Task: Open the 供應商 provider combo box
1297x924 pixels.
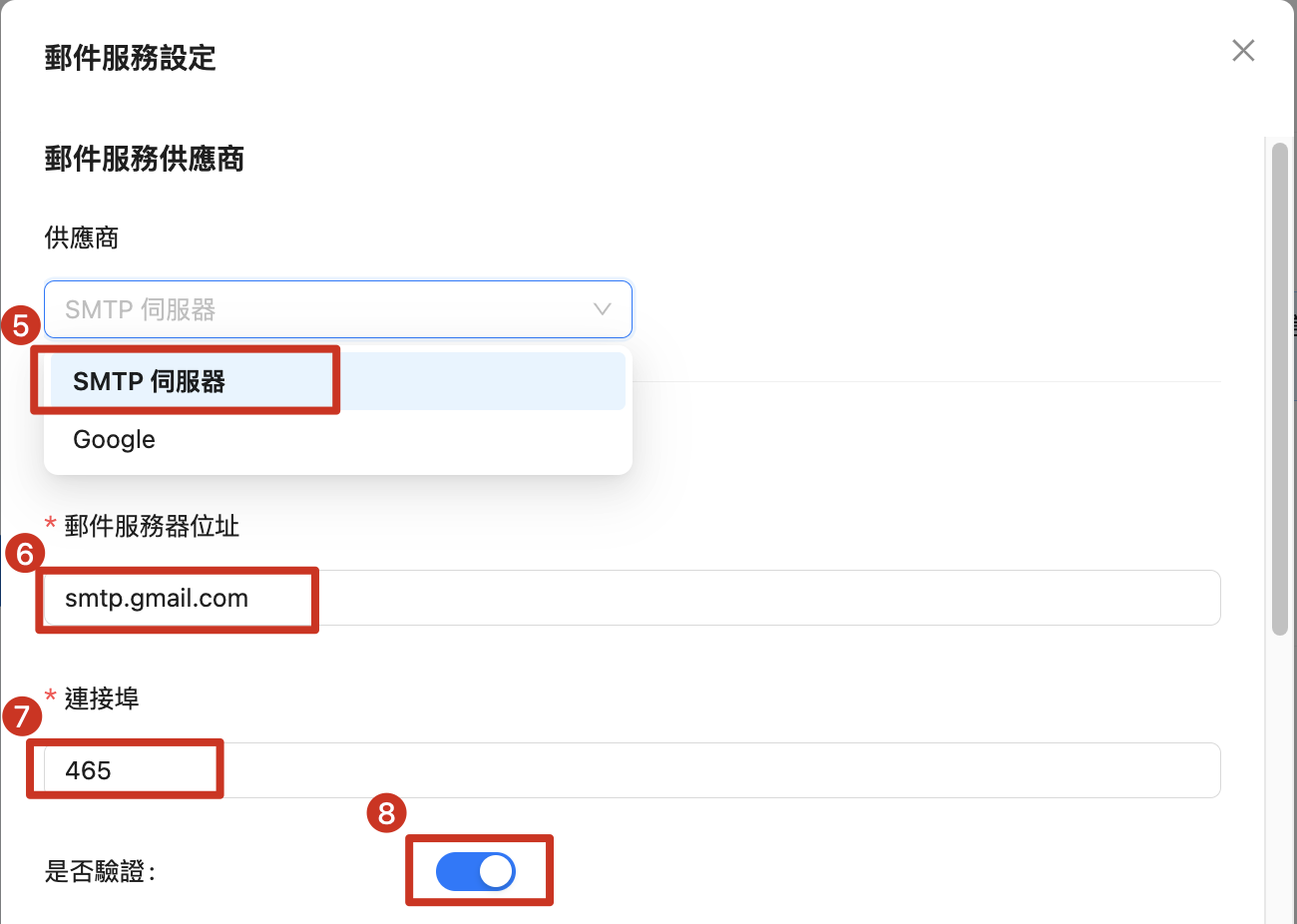Action: (319, 309)
